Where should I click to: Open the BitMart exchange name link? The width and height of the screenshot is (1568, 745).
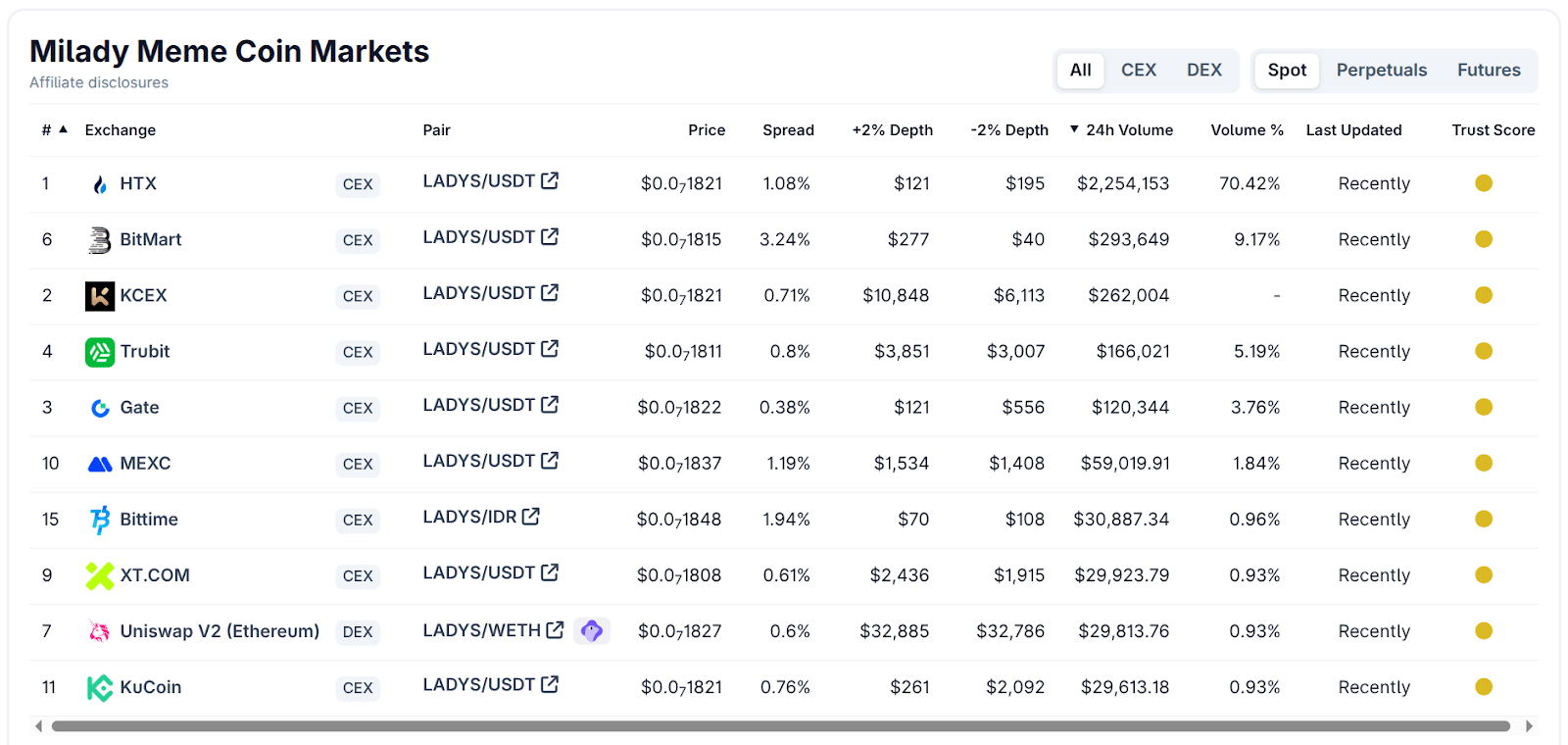click(x=151, y=239)
